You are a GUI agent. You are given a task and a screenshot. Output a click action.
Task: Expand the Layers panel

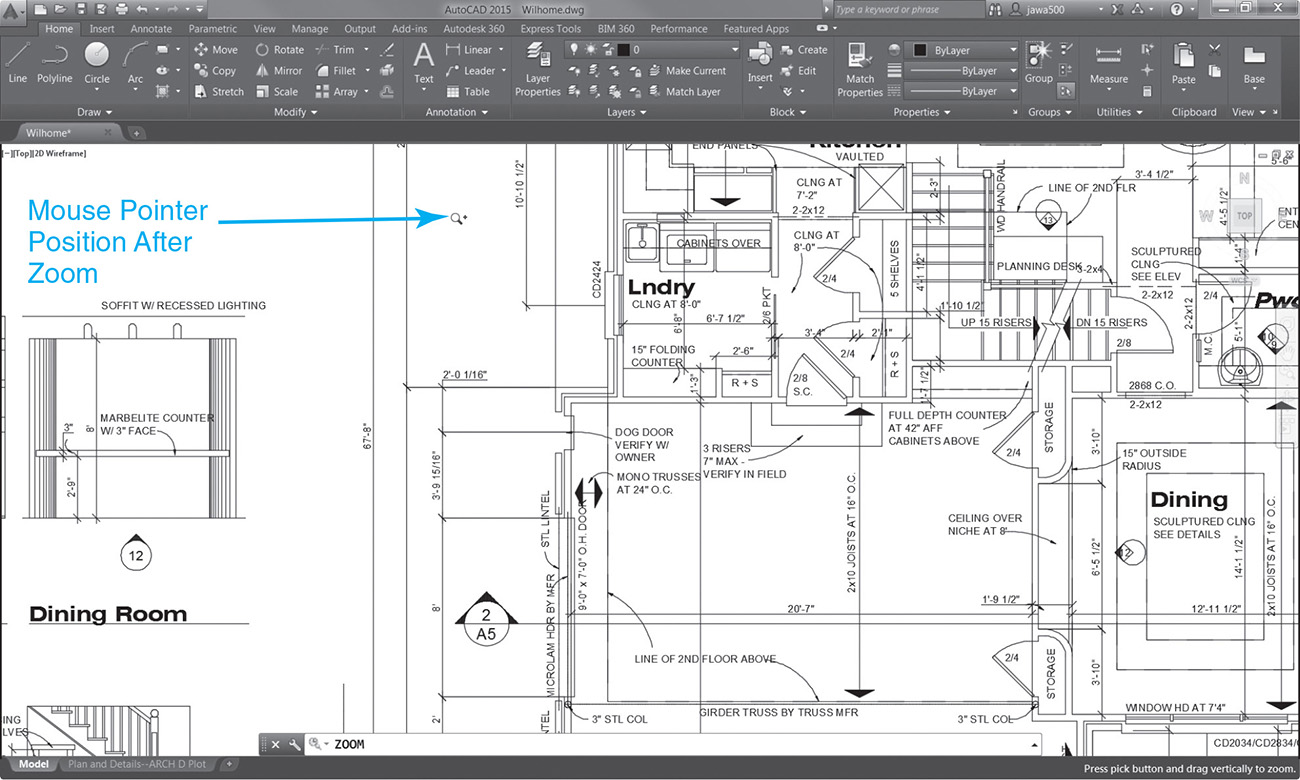pos(626,112)
